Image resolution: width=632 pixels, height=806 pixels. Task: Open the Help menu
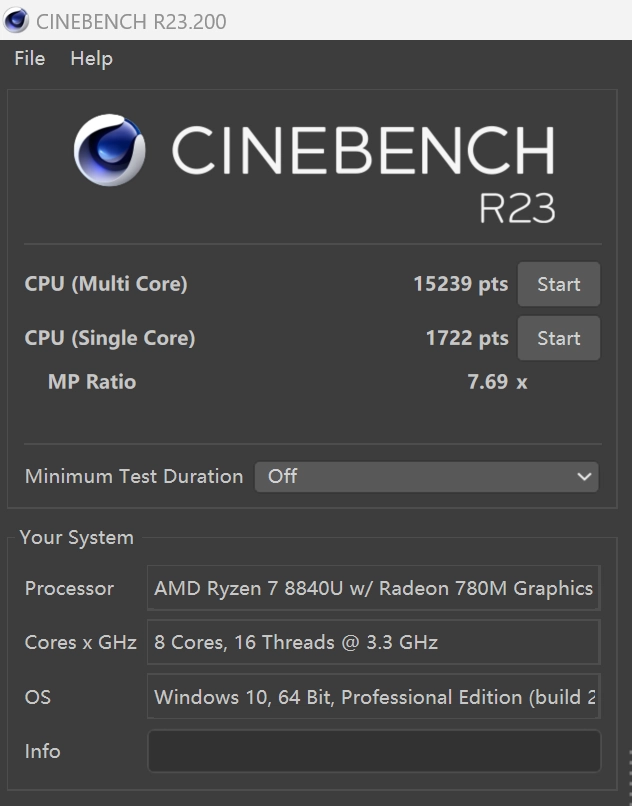tap(91, 59)
